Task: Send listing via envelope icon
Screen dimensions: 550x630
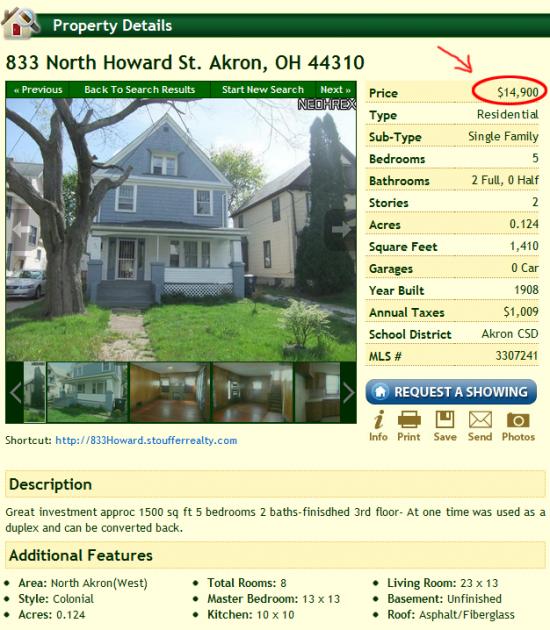Action: click(480, 420)
